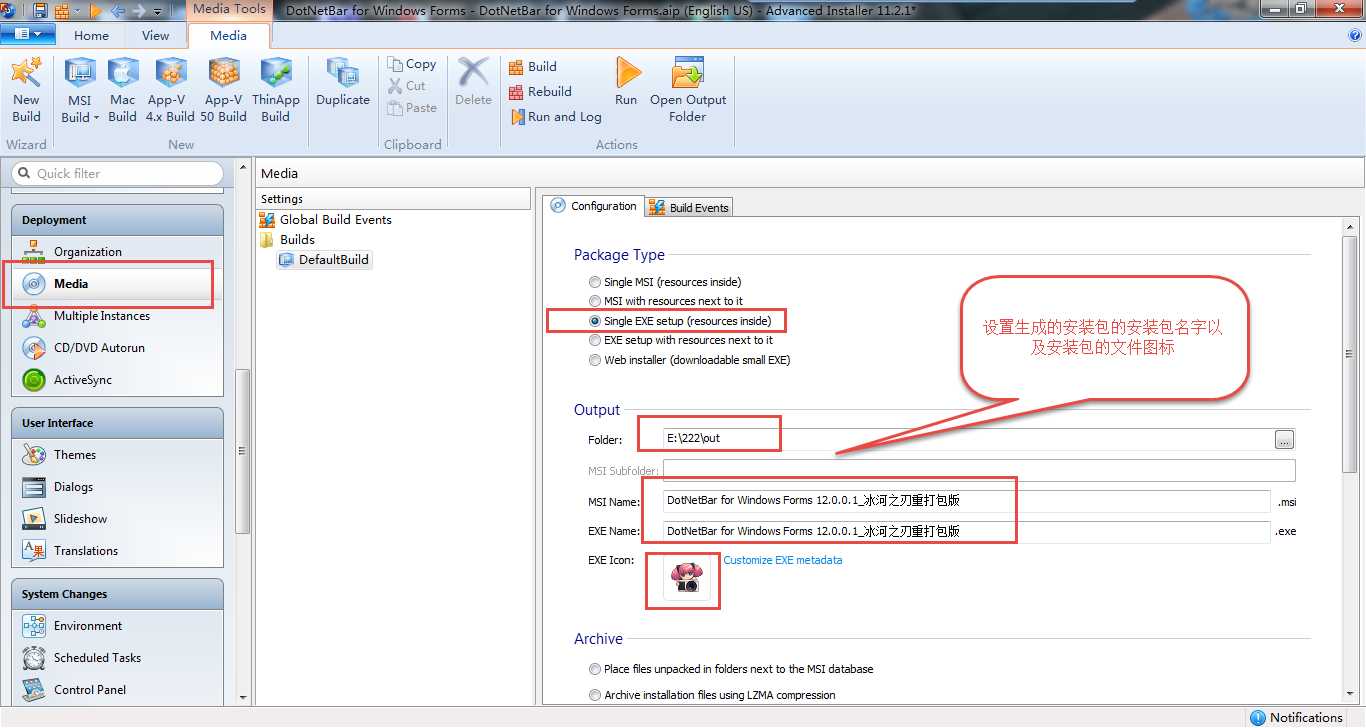
Task: Collapse the System Changes section header
Action: click(x=117, y=594)
